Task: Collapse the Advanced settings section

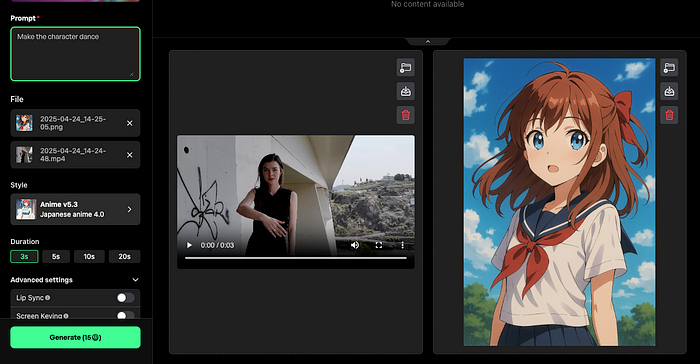Action: 135,280
